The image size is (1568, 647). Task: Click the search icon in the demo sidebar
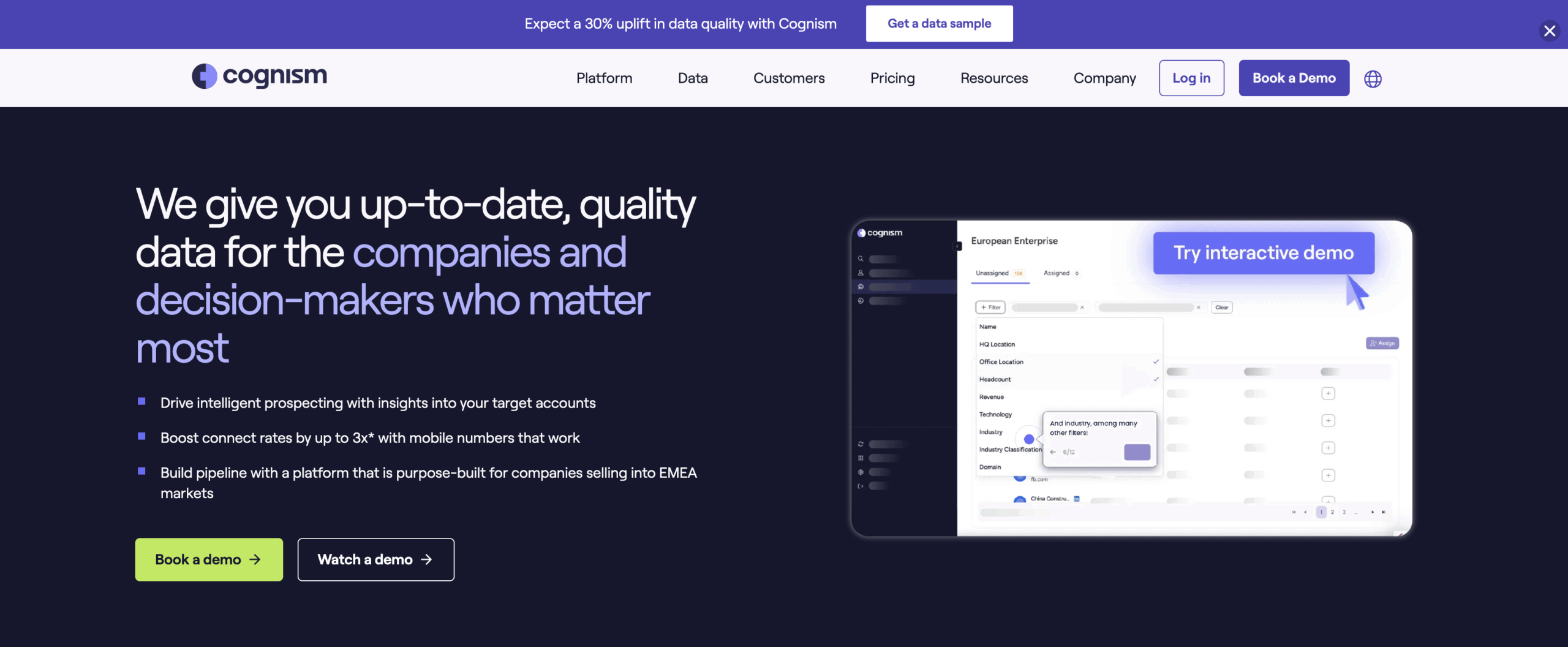coord(861,259)
